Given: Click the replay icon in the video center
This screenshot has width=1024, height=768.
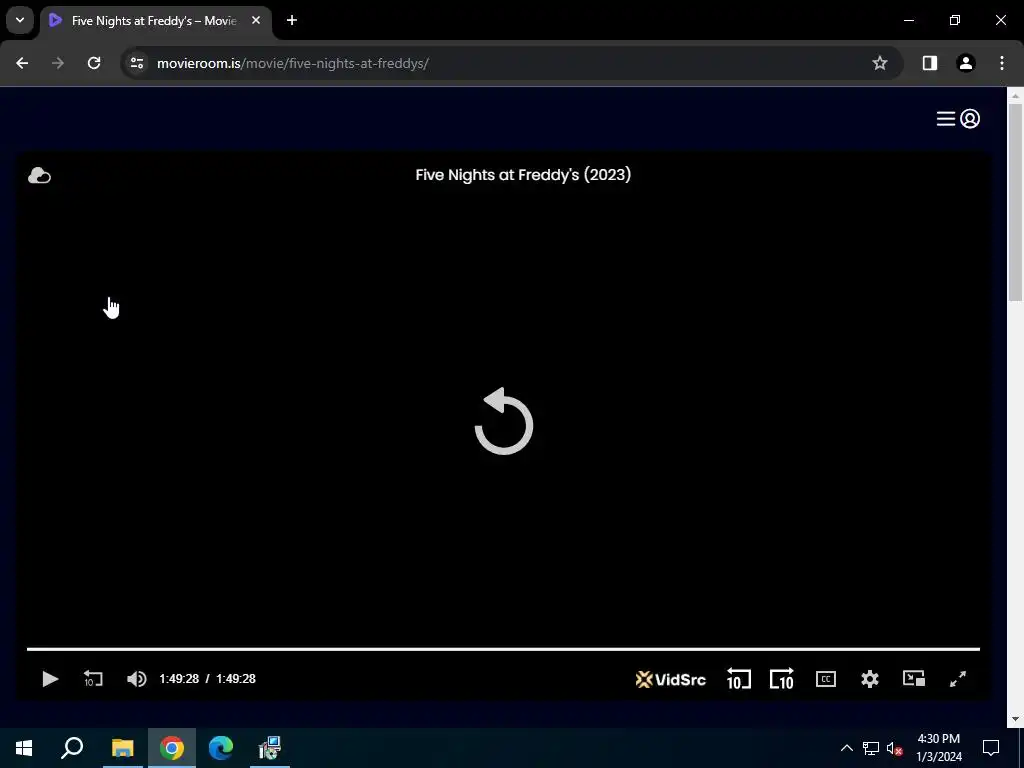Looking at the screenshot, I should pyautogui.click(x=504, y=421).
